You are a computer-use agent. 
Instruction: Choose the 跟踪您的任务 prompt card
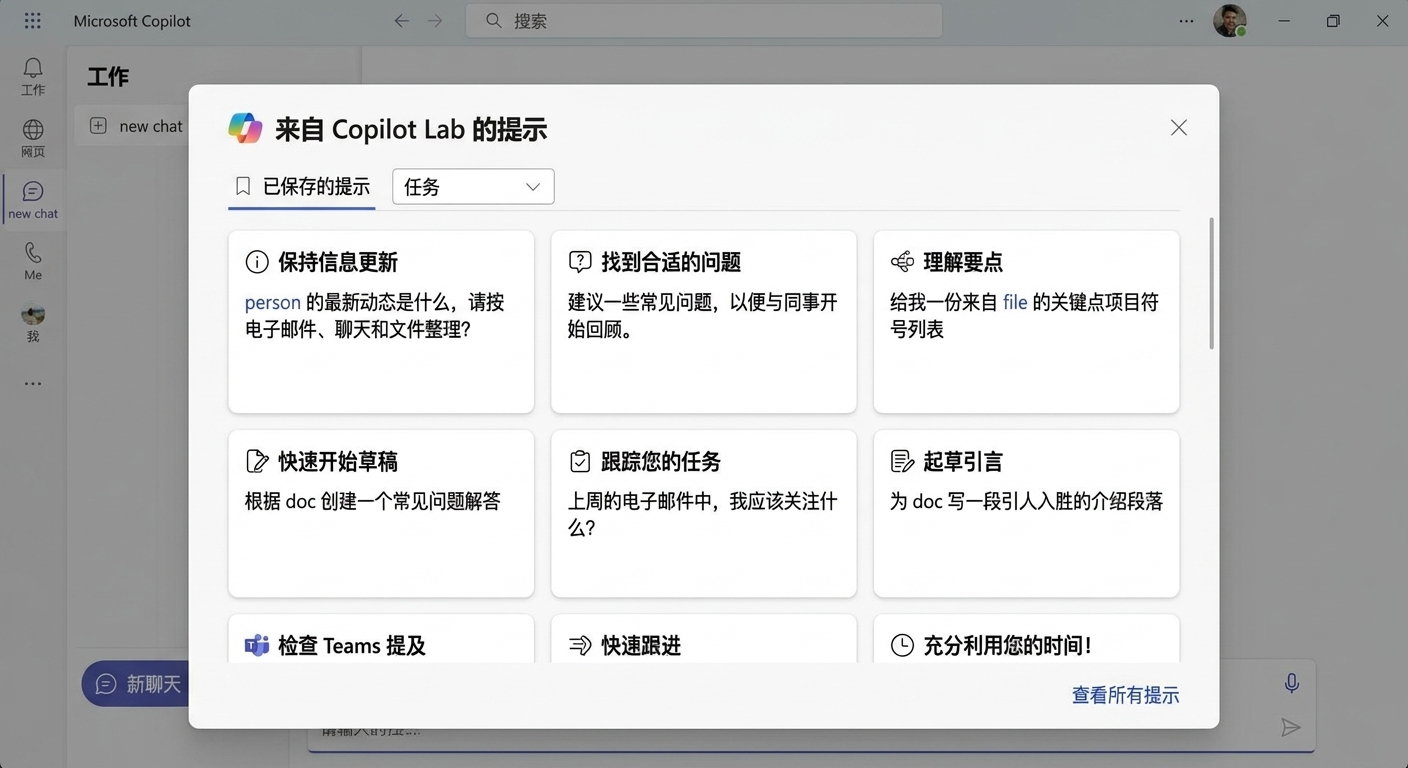[704, 514]
